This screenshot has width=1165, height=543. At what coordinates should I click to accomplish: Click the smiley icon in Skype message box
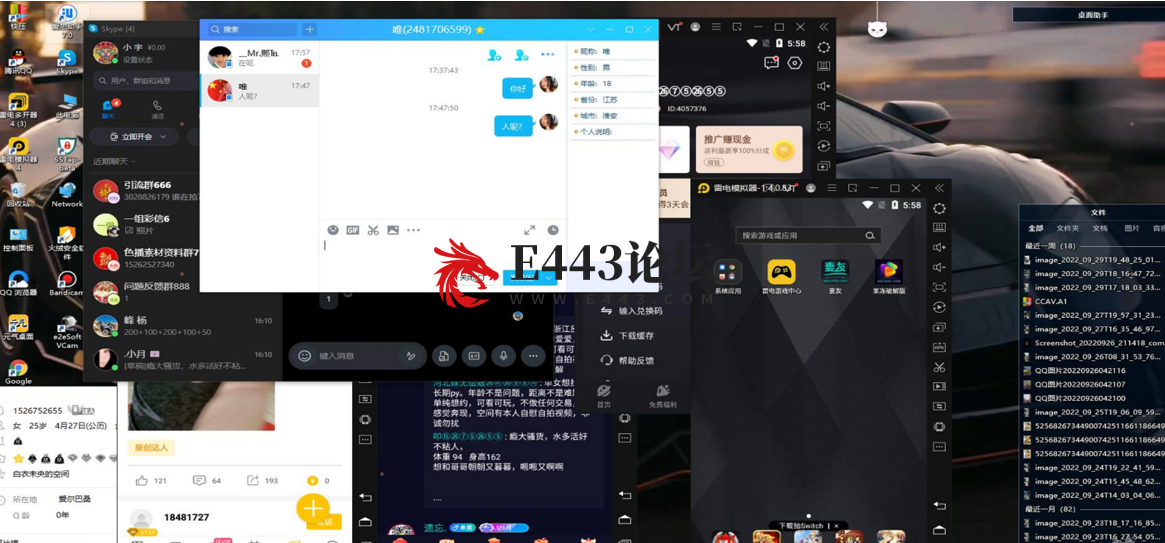click(x=305, y=356)
